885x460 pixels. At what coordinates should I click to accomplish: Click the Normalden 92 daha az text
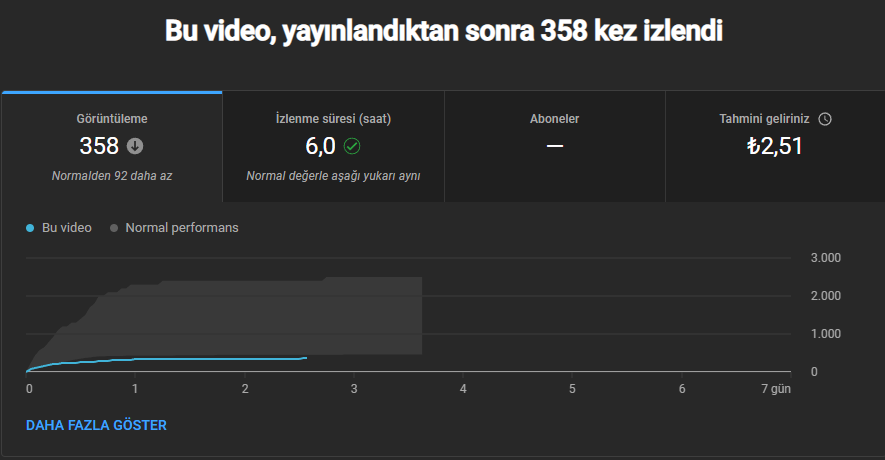112,176
